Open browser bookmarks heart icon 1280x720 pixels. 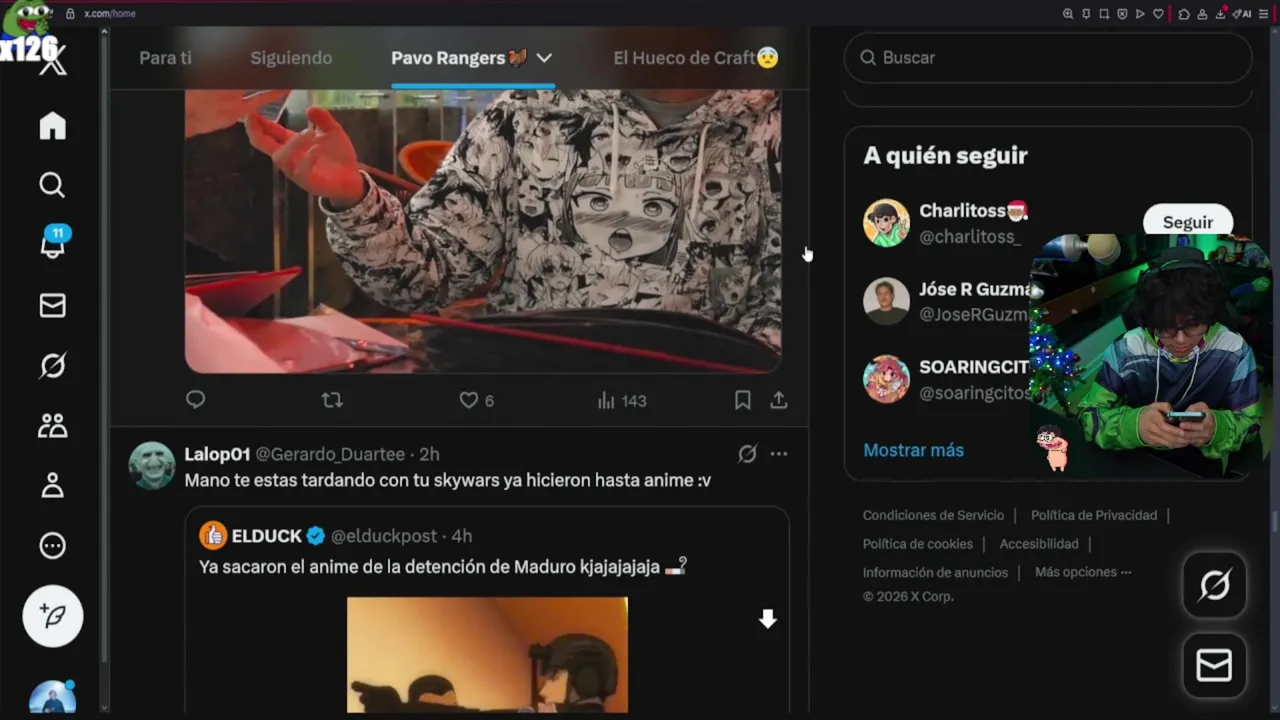[x=1158, y=14]
